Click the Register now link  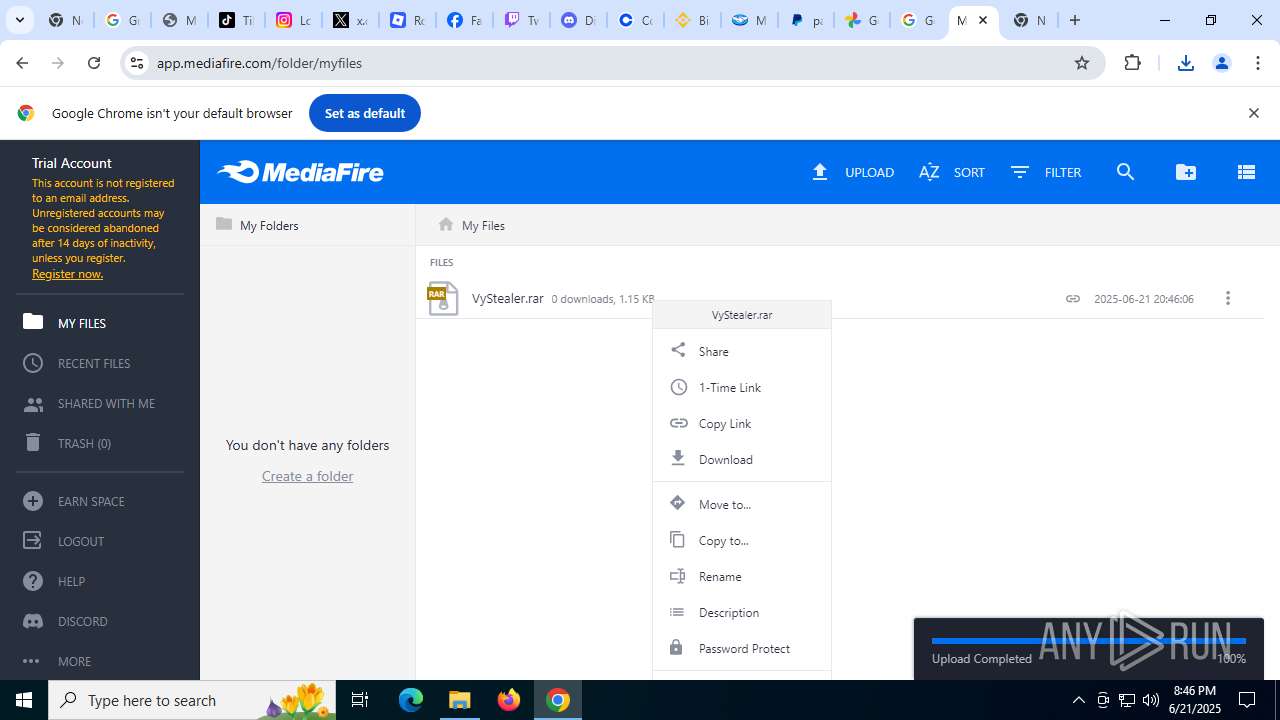[67, 274]
